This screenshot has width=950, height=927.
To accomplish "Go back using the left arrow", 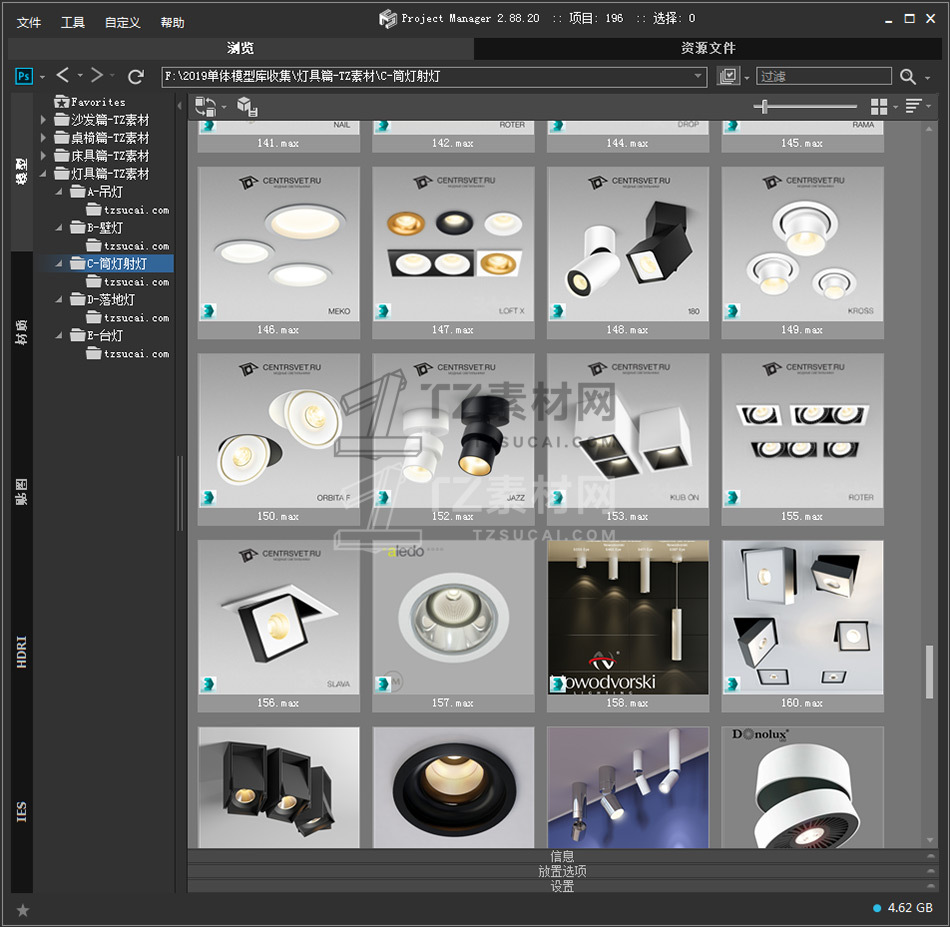I will click(x=63, y=76).
